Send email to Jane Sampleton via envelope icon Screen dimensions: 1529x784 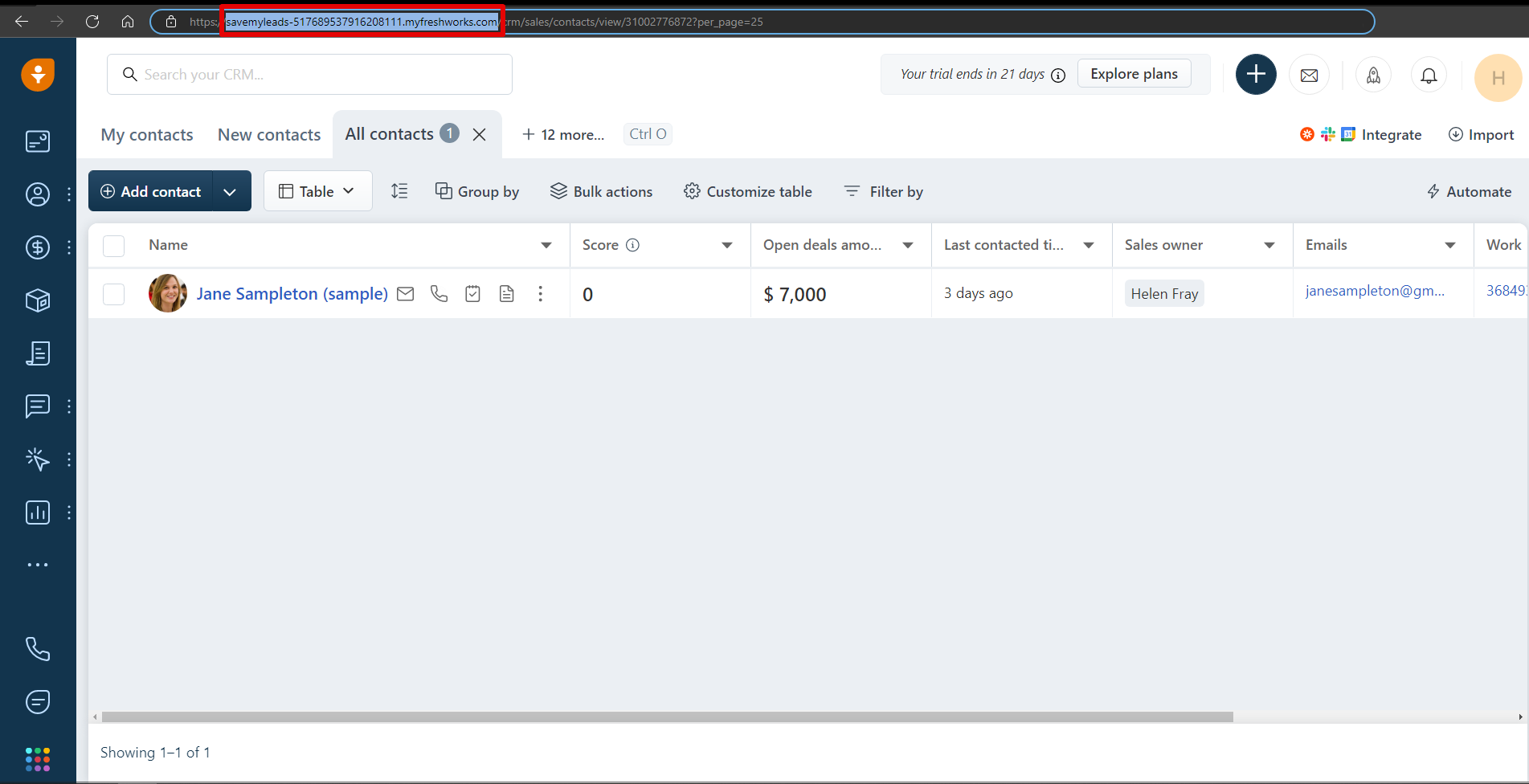pos(406,294)
